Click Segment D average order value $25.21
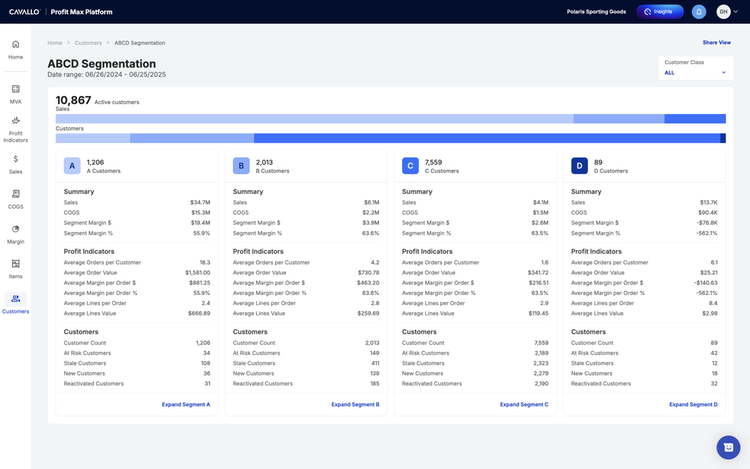Screen dimensions: 750x469 click(x=709, y=273)
